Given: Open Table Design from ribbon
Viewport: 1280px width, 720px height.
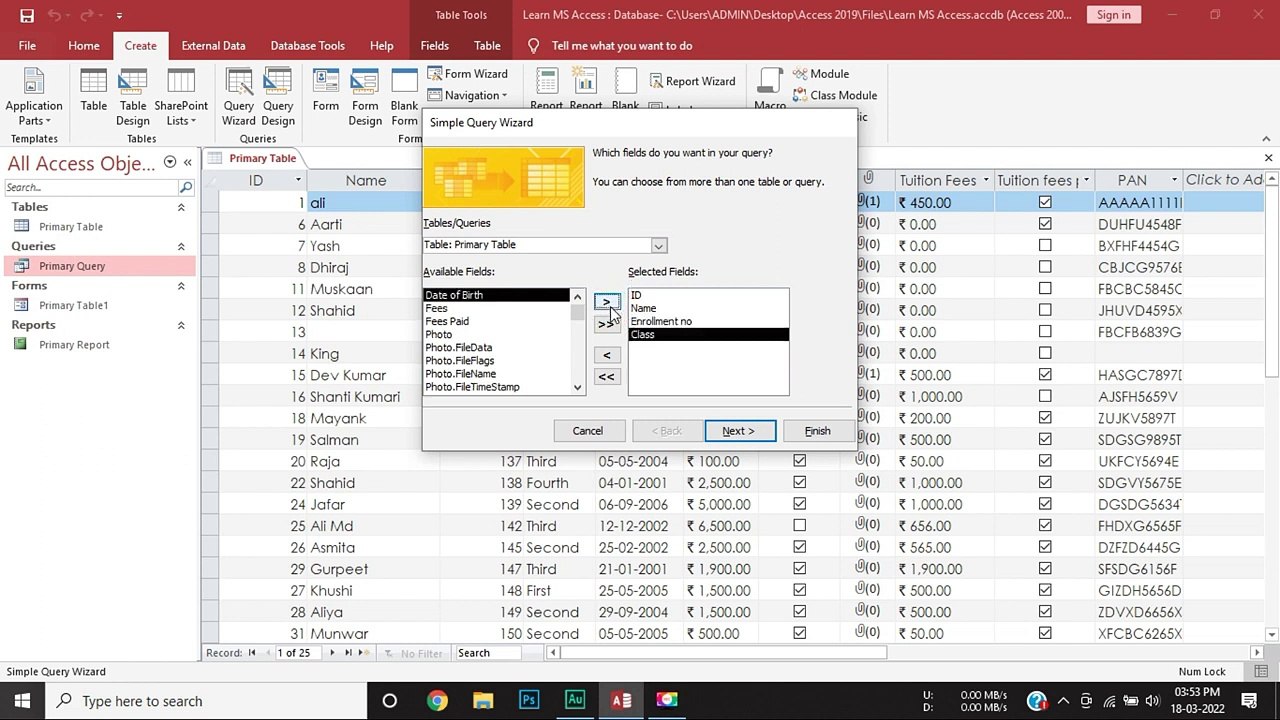Looking at the screenshot, I should click(133, 97).
